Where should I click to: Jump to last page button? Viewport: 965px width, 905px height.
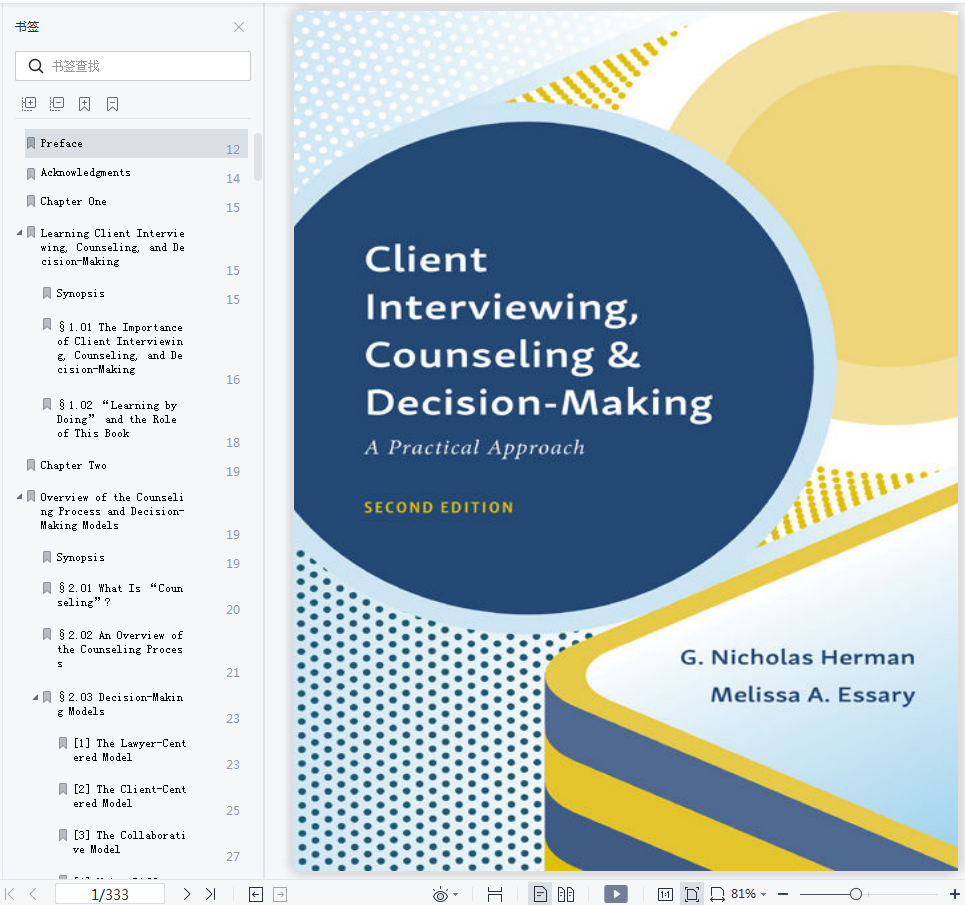pyautogui.click(x=210, y=894)
